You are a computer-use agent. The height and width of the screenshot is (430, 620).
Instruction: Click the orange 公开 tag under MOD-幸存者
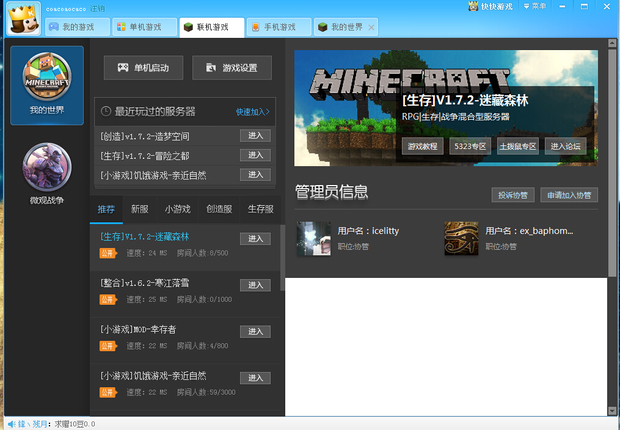click(108, 346)
